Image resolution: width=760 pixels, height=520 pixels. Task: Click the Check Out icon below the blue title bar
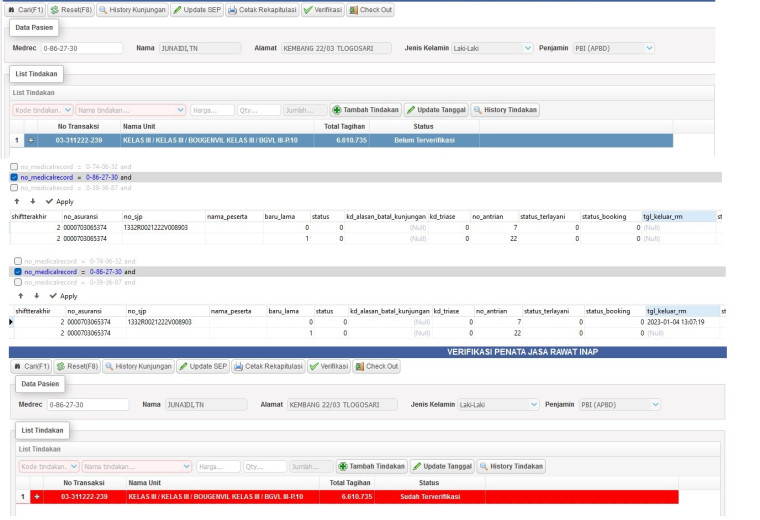(x=359, y=366)
